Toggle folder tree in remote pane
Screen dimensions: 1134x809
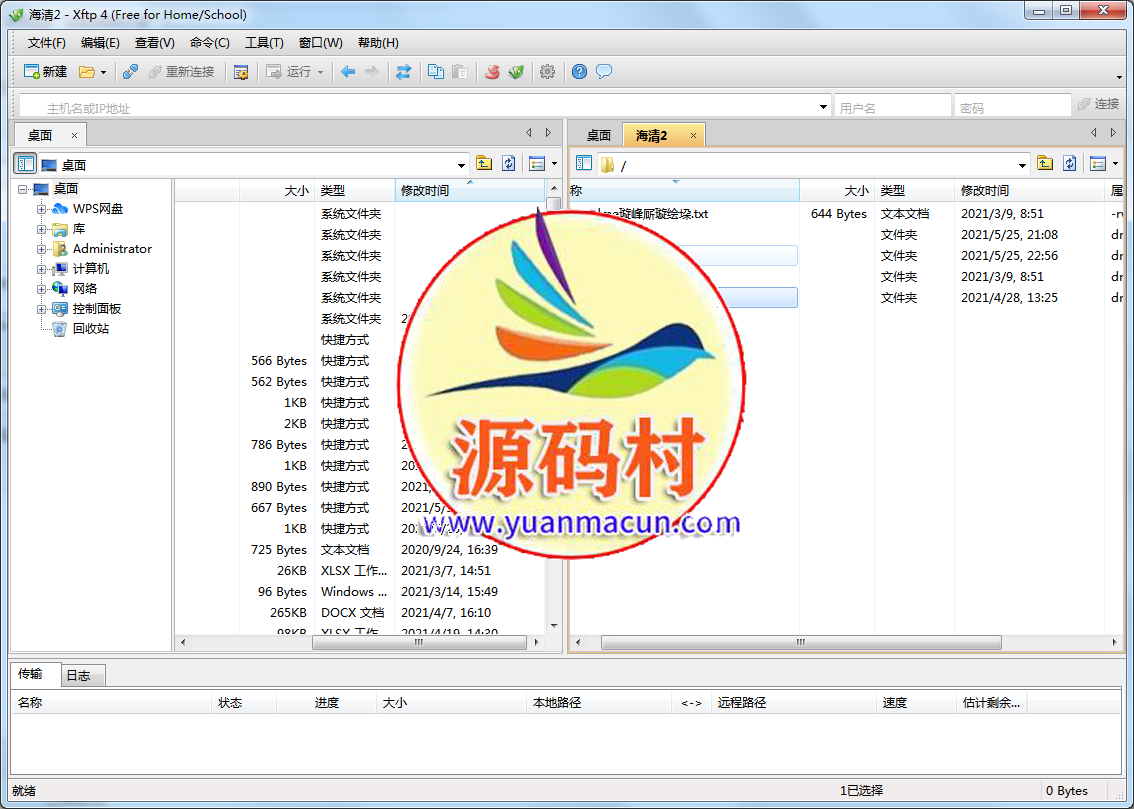pyautogui.click(x=584, y=164)
